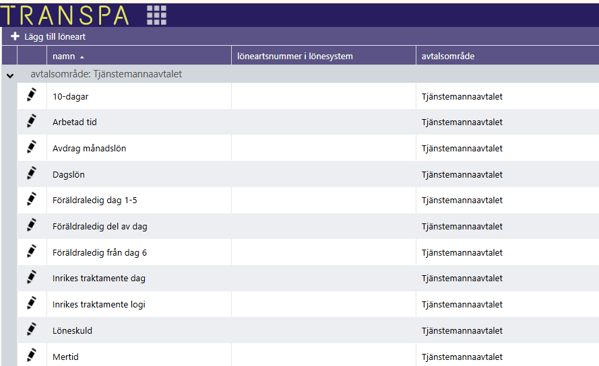Image resolution: width=599 pixels, height=366 pixels.
Task: Click the empty löneartsnummer cell for Dagslön
Action: [324, 174]
